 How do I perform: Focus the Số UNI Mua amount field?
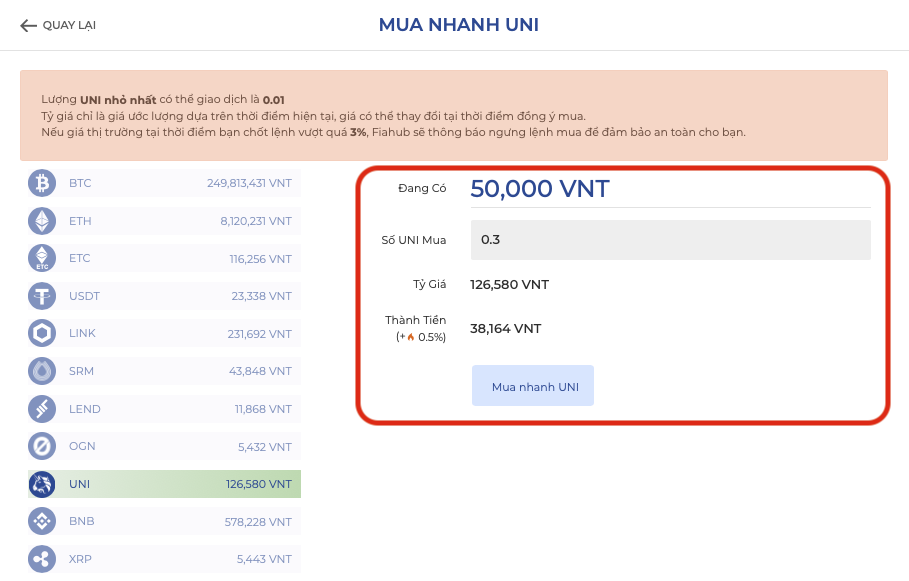click(671, 240)
